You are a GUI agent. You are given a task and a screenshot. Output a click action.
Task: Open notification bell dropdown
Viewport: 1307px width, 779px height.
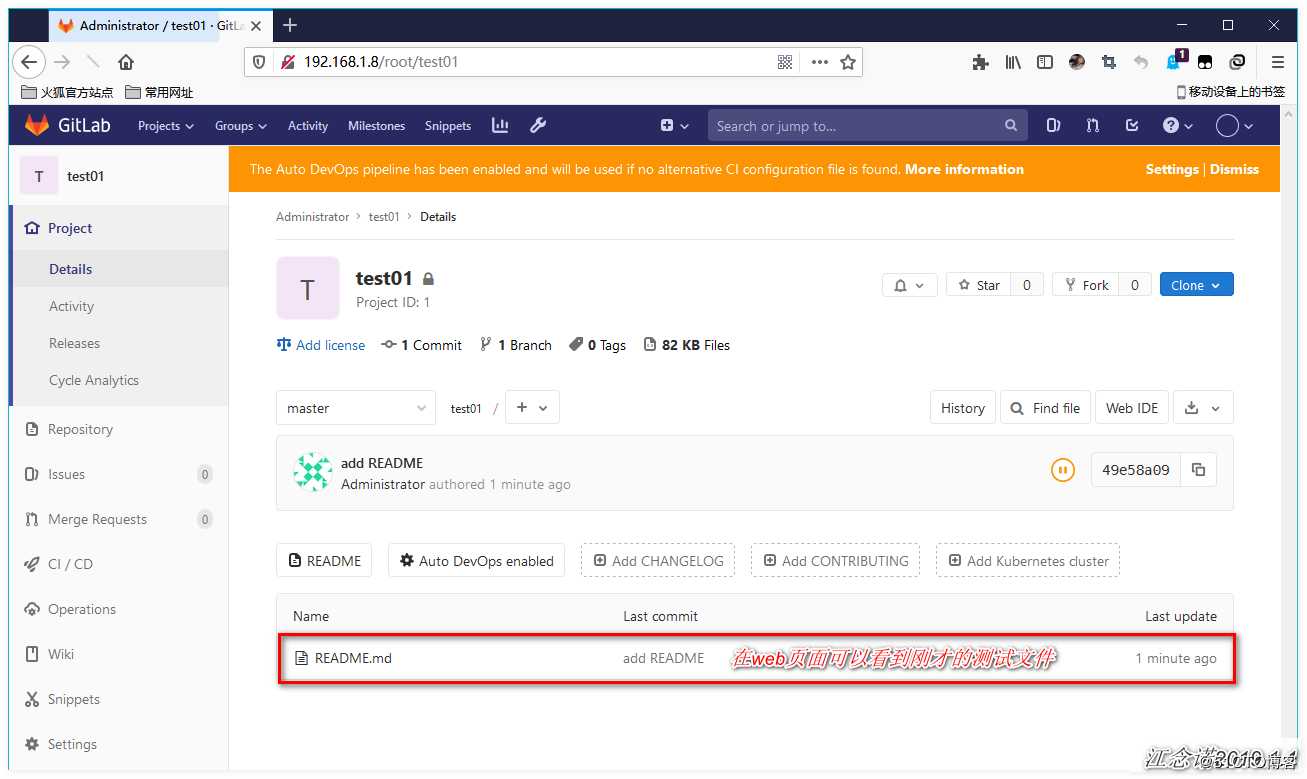(909, 285)
